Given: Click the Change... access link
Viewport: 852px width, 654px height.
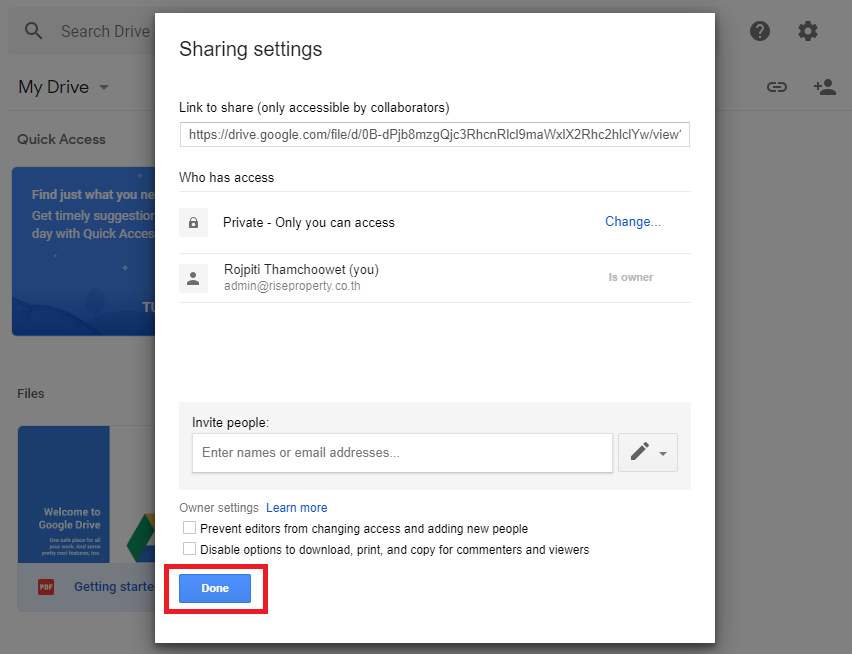Looking at the screenshot, I should [632, 222].
